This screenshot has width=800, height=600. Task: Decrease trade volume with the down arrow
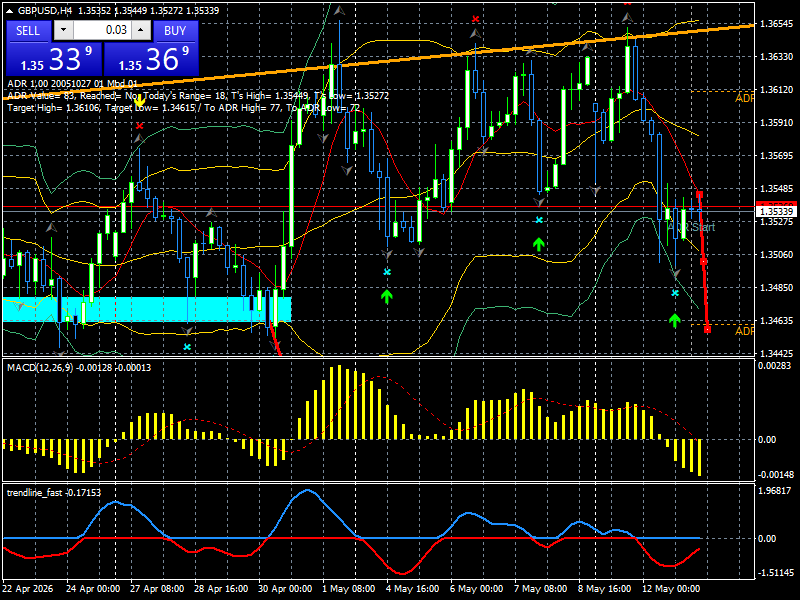(x=63, y=30)
